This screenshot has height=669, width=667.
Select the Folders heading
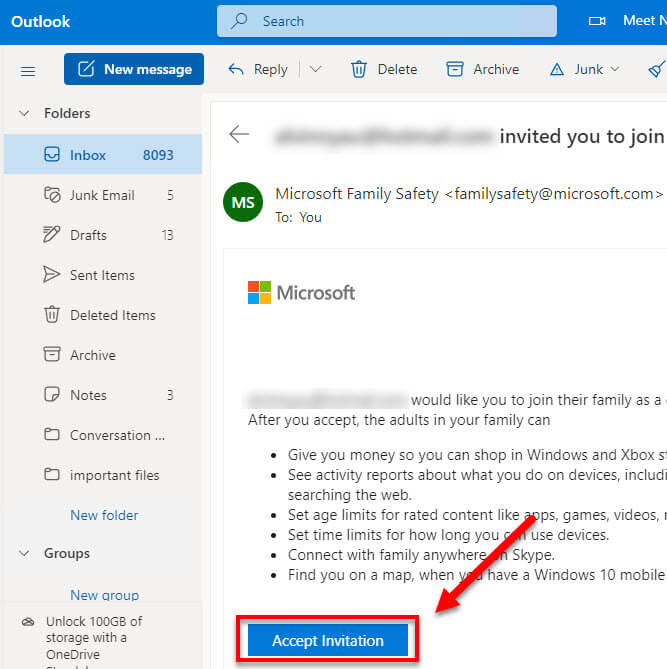(67, 113)
